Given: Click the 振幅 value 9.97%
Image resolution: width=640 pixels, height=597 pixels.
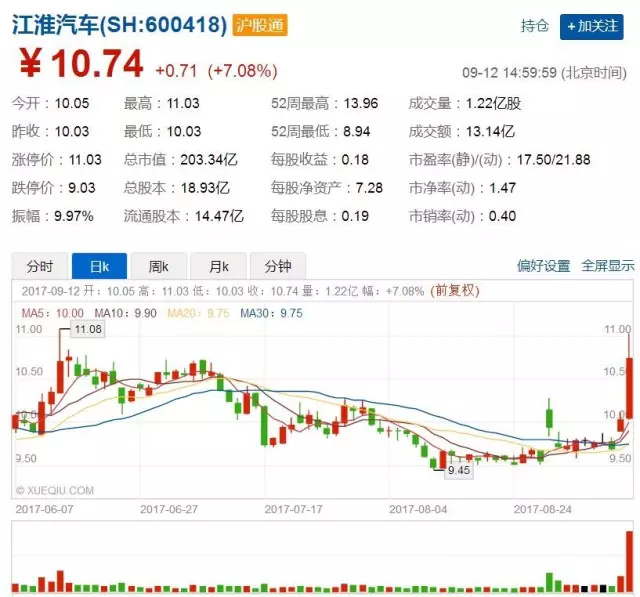Looking at the screenshot, I should (x=74, y=216).
